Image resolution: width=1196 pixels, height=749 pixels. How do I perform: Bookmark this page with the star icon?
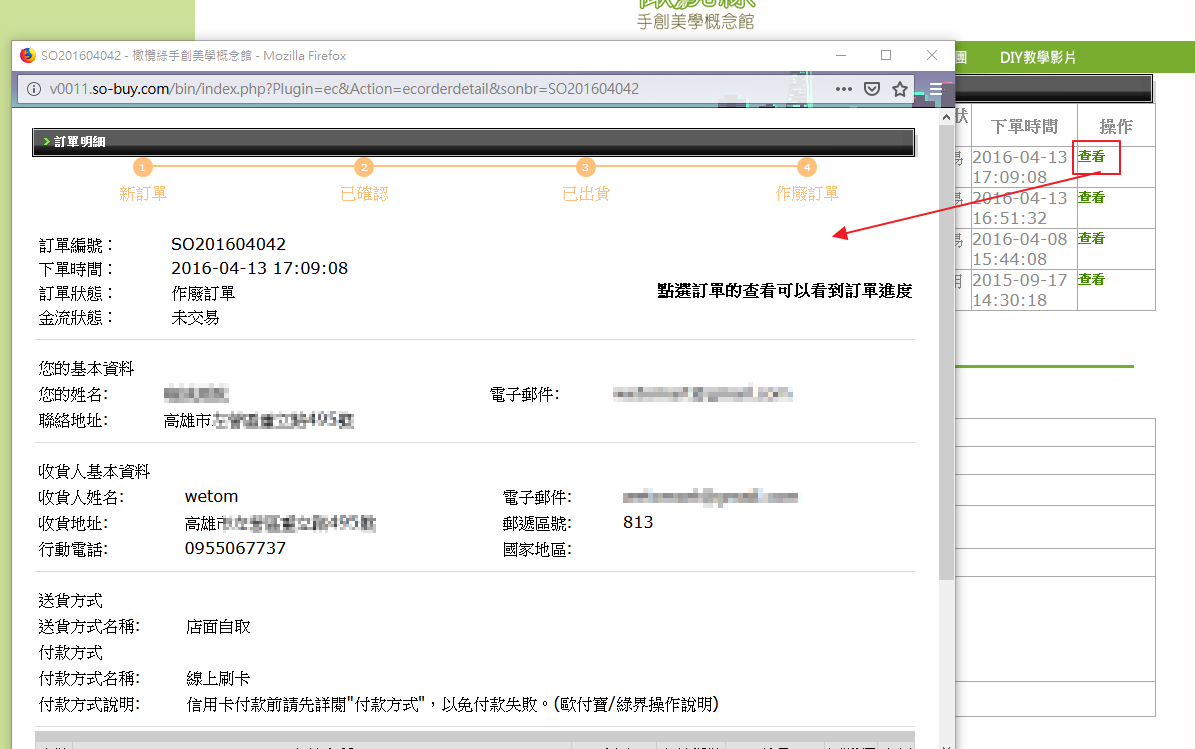(x=900, y=89)
